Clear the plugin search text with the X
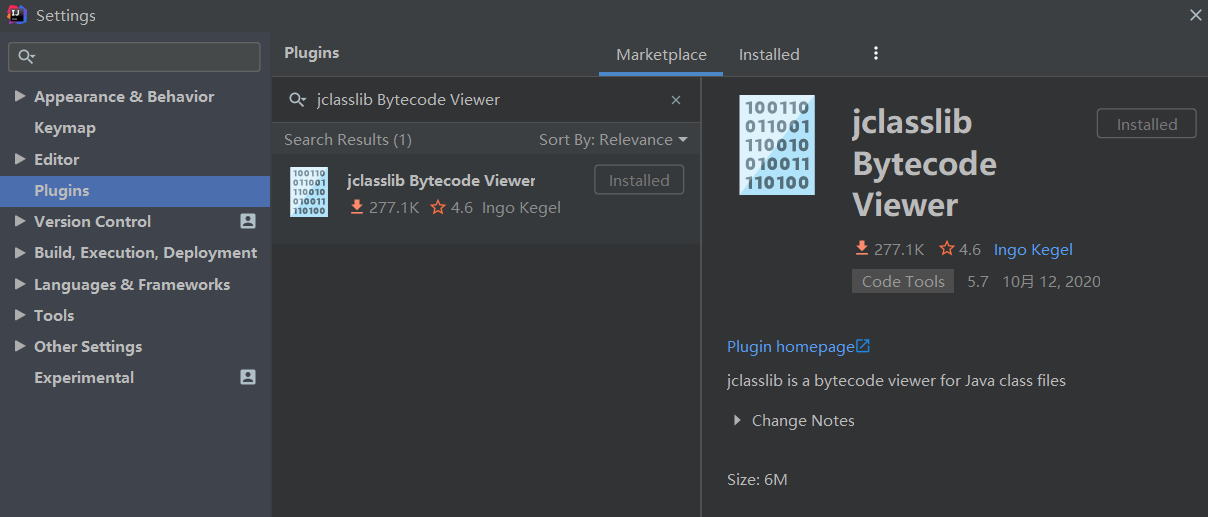Image resolution: width=1208 pixels, height=517 pixels. pyautogui.click(x=676, y=100)
